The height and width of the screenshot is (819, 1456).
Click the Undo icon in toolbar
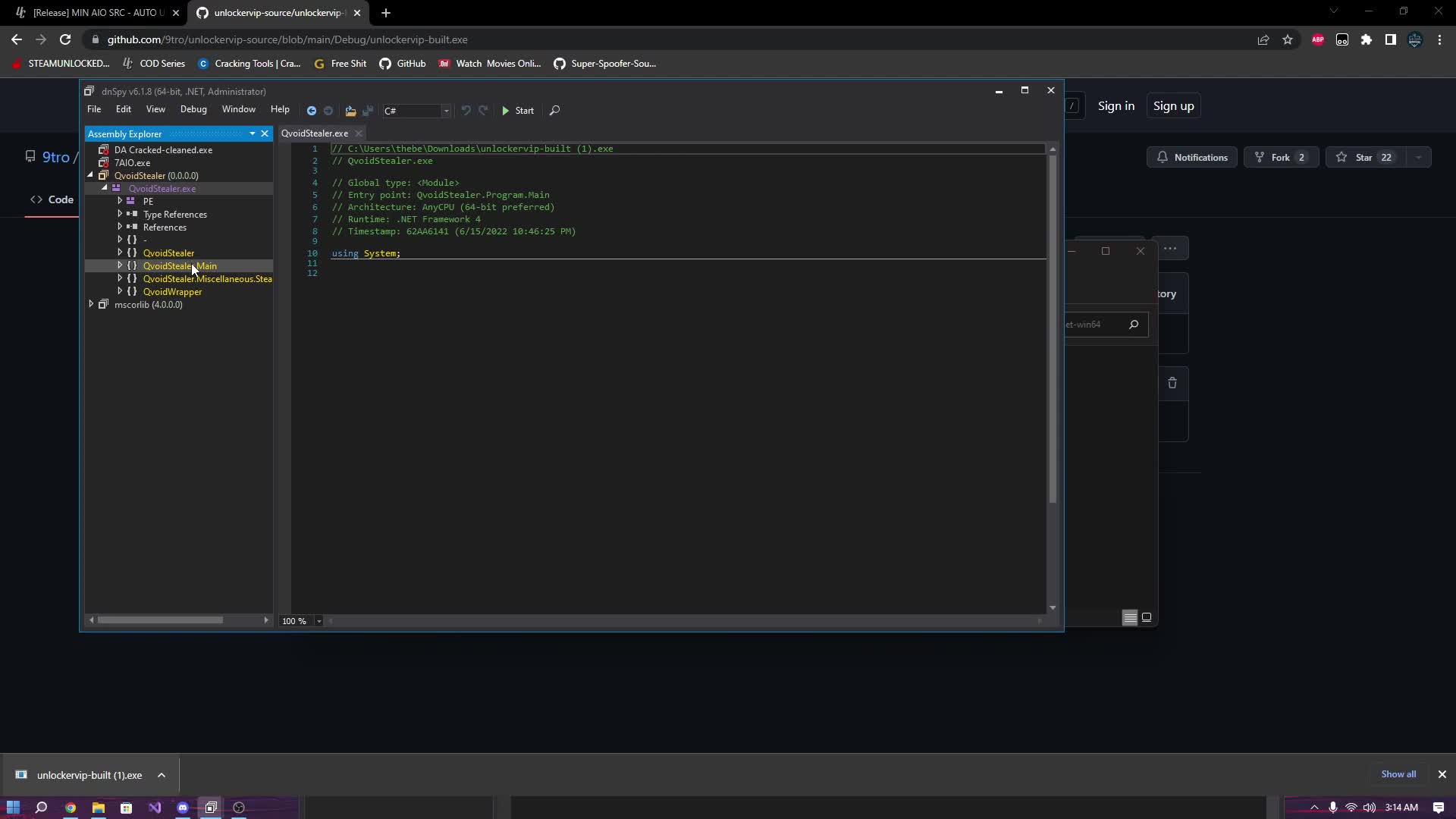click(x=466, y=111)
